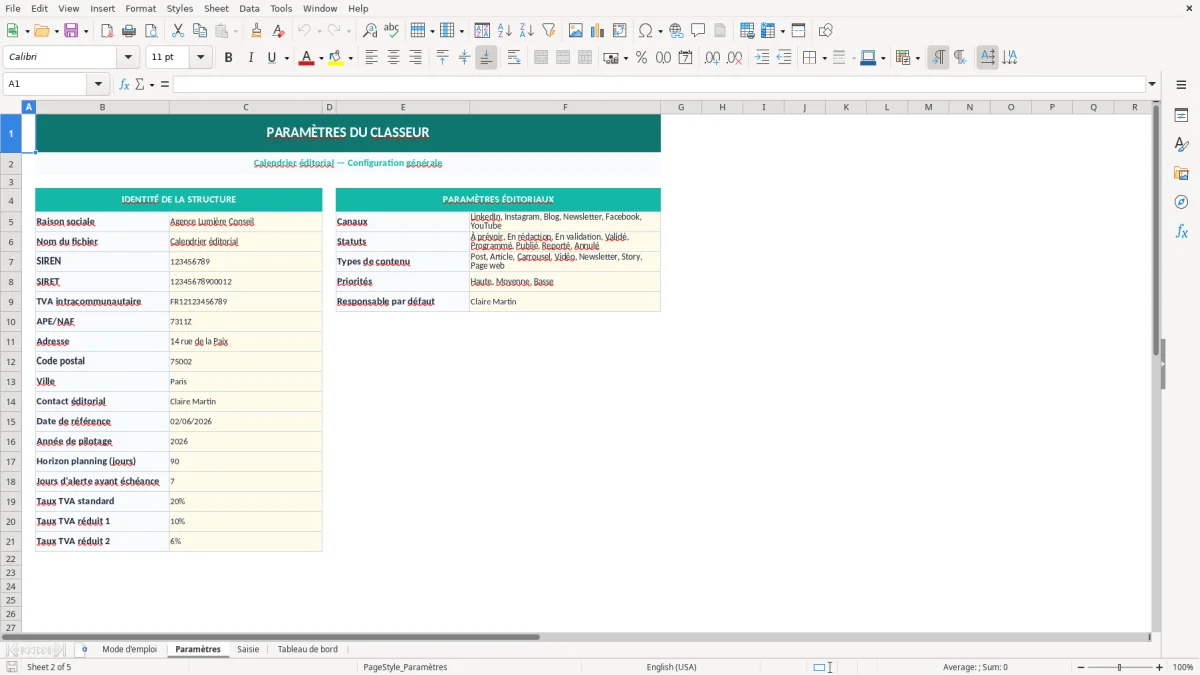Open the Function Wizard
The width and height of the screenshot is (1200, 675).
pyautogui.click(x=124, y=84)
